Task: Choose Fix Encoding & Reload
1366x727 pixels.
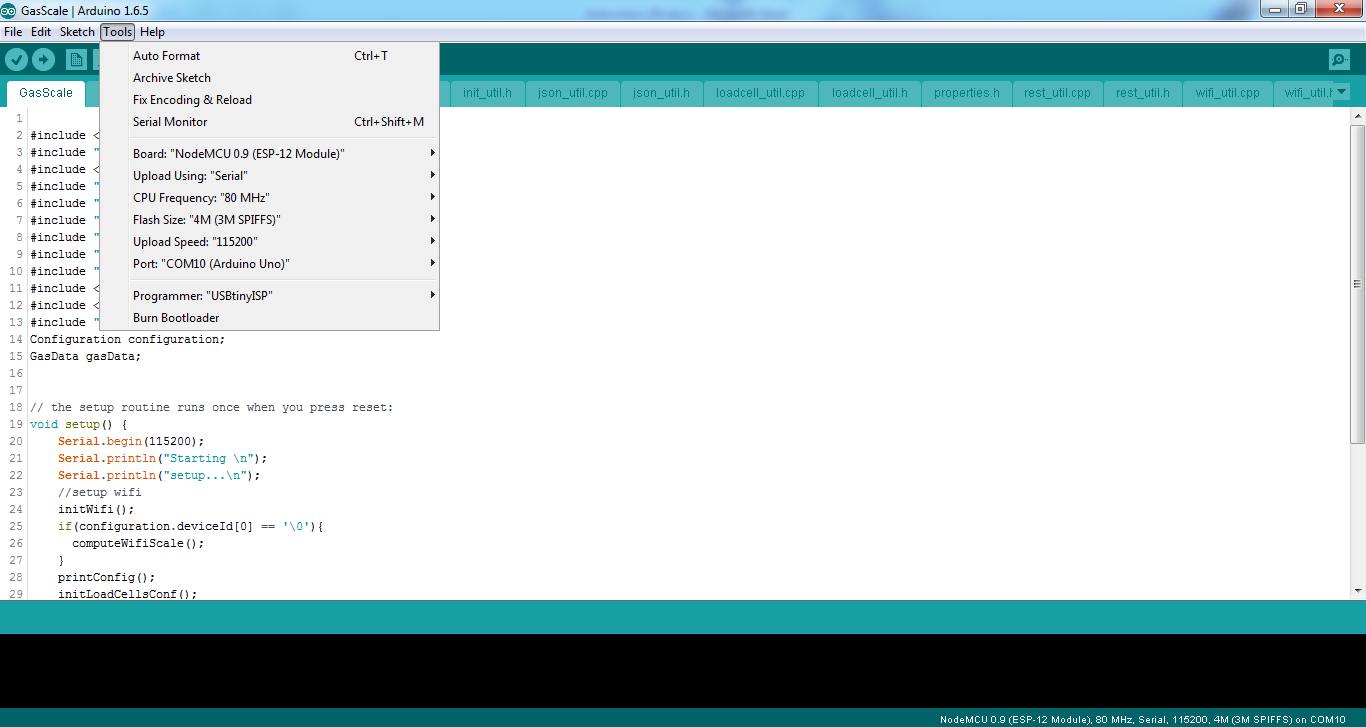Action: point(270,100)
